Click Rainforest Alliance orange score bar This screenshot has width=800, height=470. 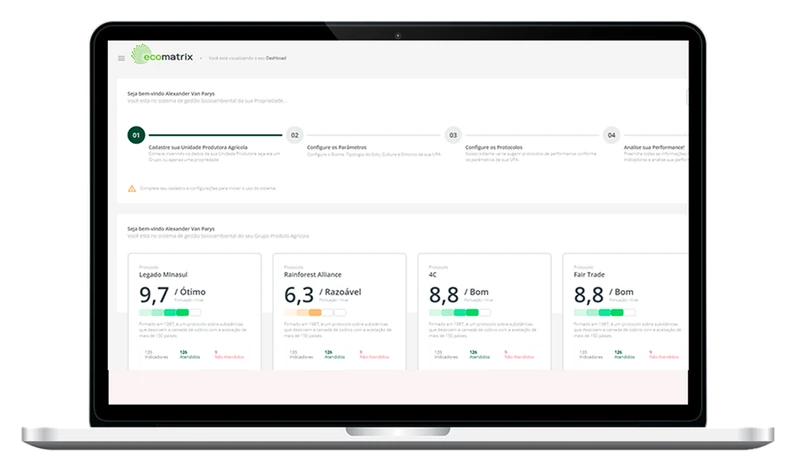[x=315, y=312]
